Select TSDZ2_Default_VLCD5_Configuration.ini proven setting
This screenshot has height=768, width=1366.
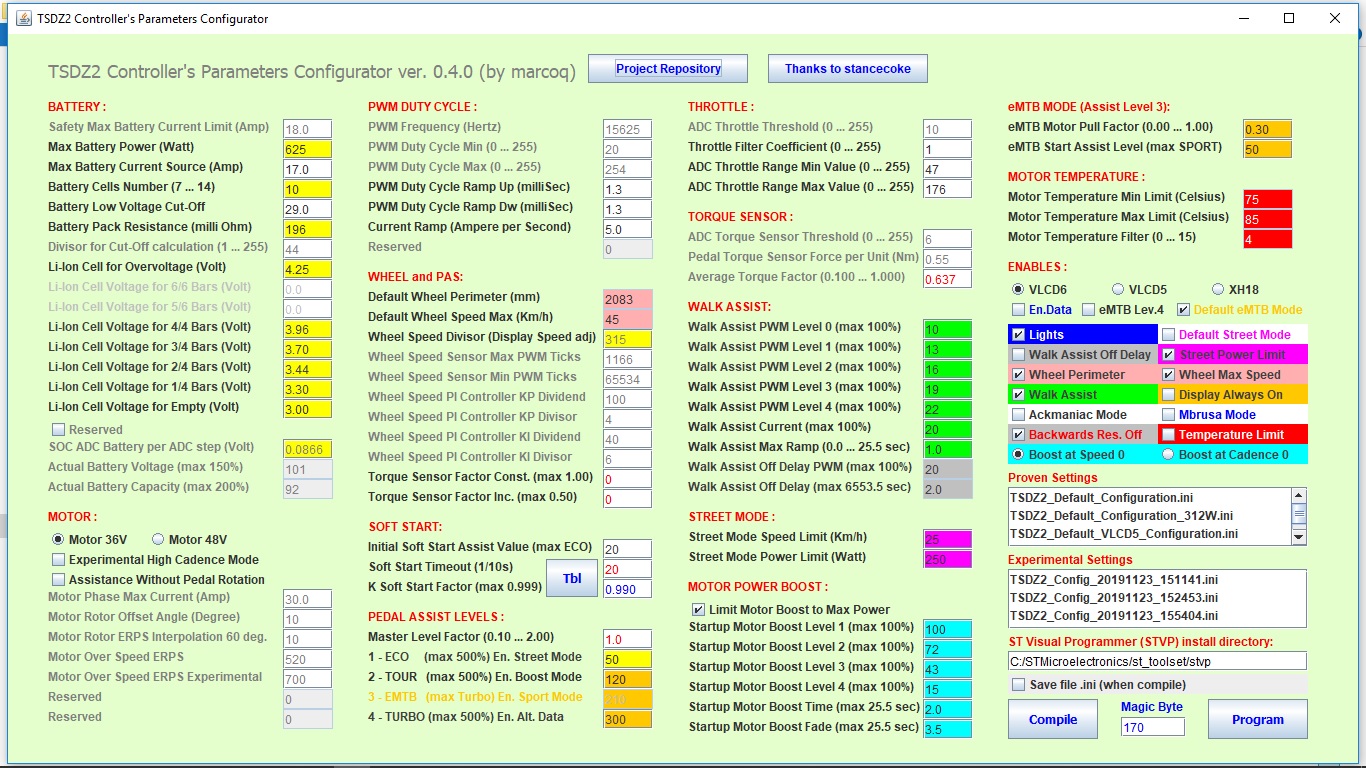coord(1148,534)
